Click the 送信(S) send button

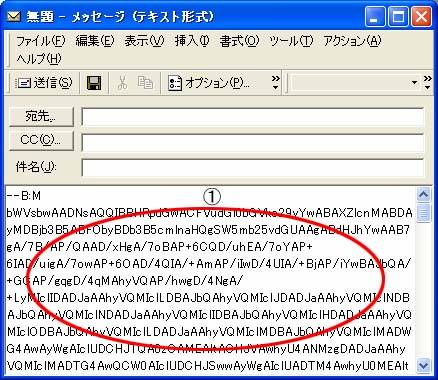point(44,83)
